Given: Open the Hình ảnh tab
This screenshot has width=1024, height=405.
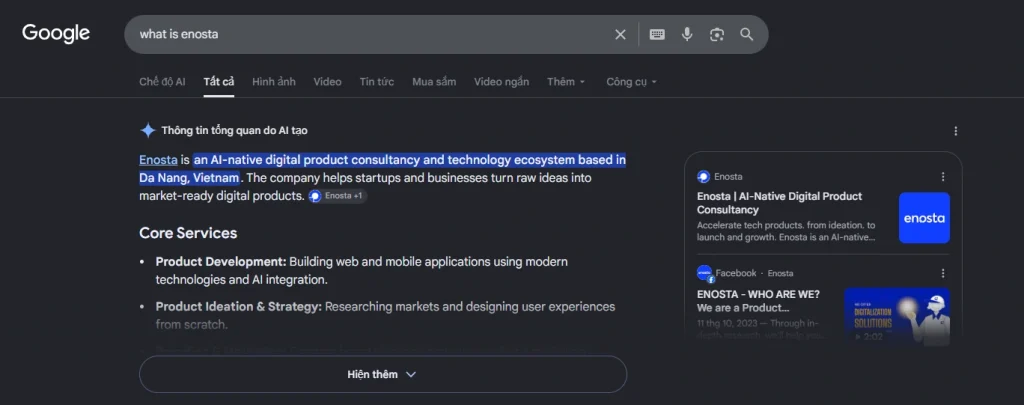Looking at the screenshot, I should coord(274,82).
